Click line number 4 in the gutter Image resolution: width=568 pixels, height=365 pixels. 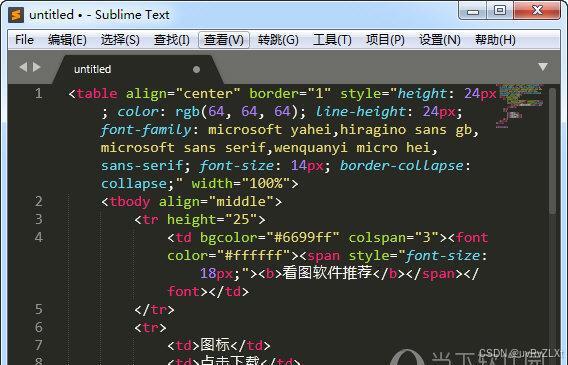coord(38,237)
